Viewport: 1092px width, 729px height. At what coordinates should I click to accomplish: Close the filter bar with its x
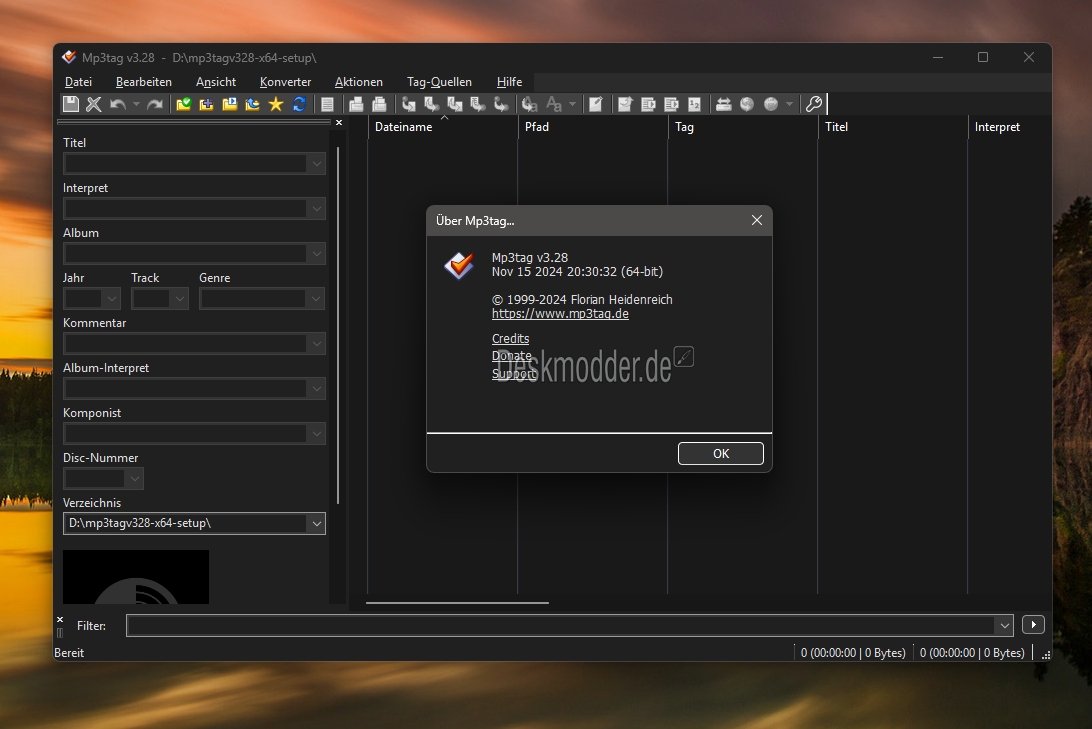pyautogui.click(x=60, y=619)
